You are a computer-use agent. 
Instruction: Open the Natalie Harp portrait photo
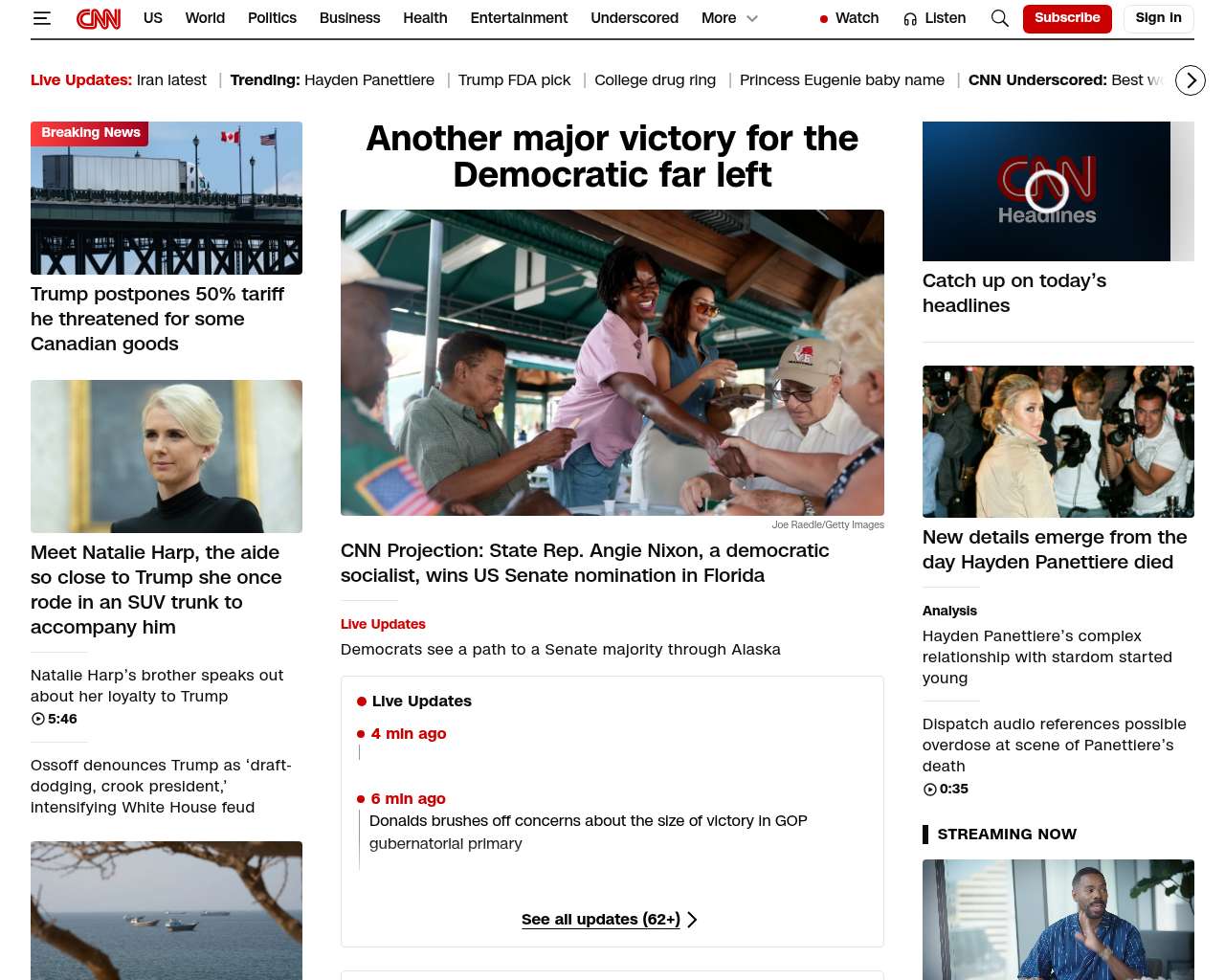pos(167,457)
